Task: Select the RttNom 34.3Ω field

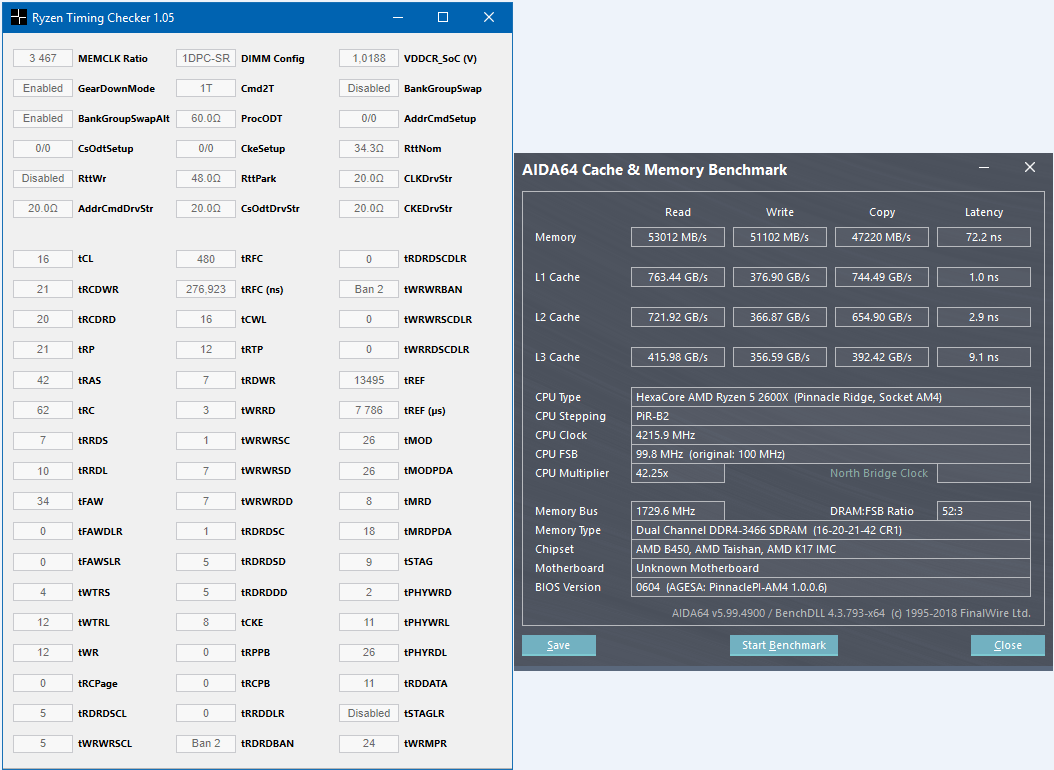Action: point(369,148)
